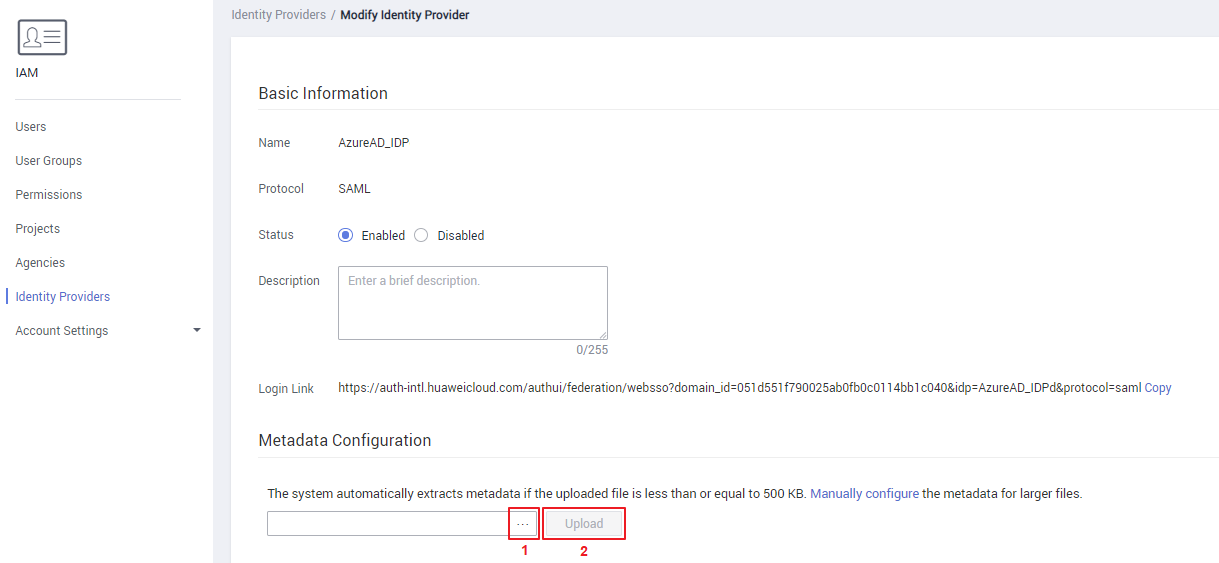
Task: Click the IAM service icon
Action: (42, 38)
